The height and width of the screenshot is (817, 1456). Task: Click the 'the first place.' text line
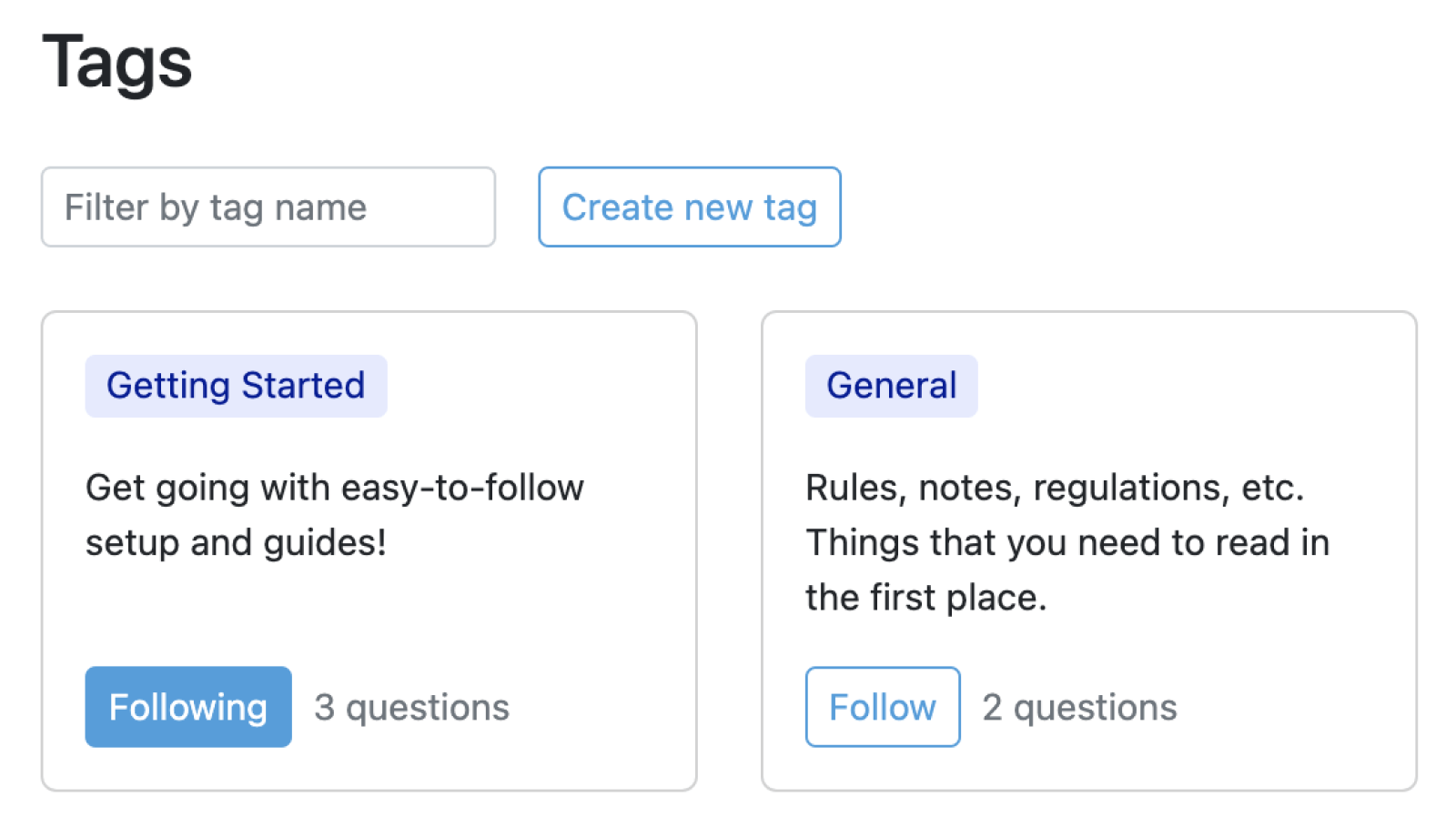pos(925,598)
